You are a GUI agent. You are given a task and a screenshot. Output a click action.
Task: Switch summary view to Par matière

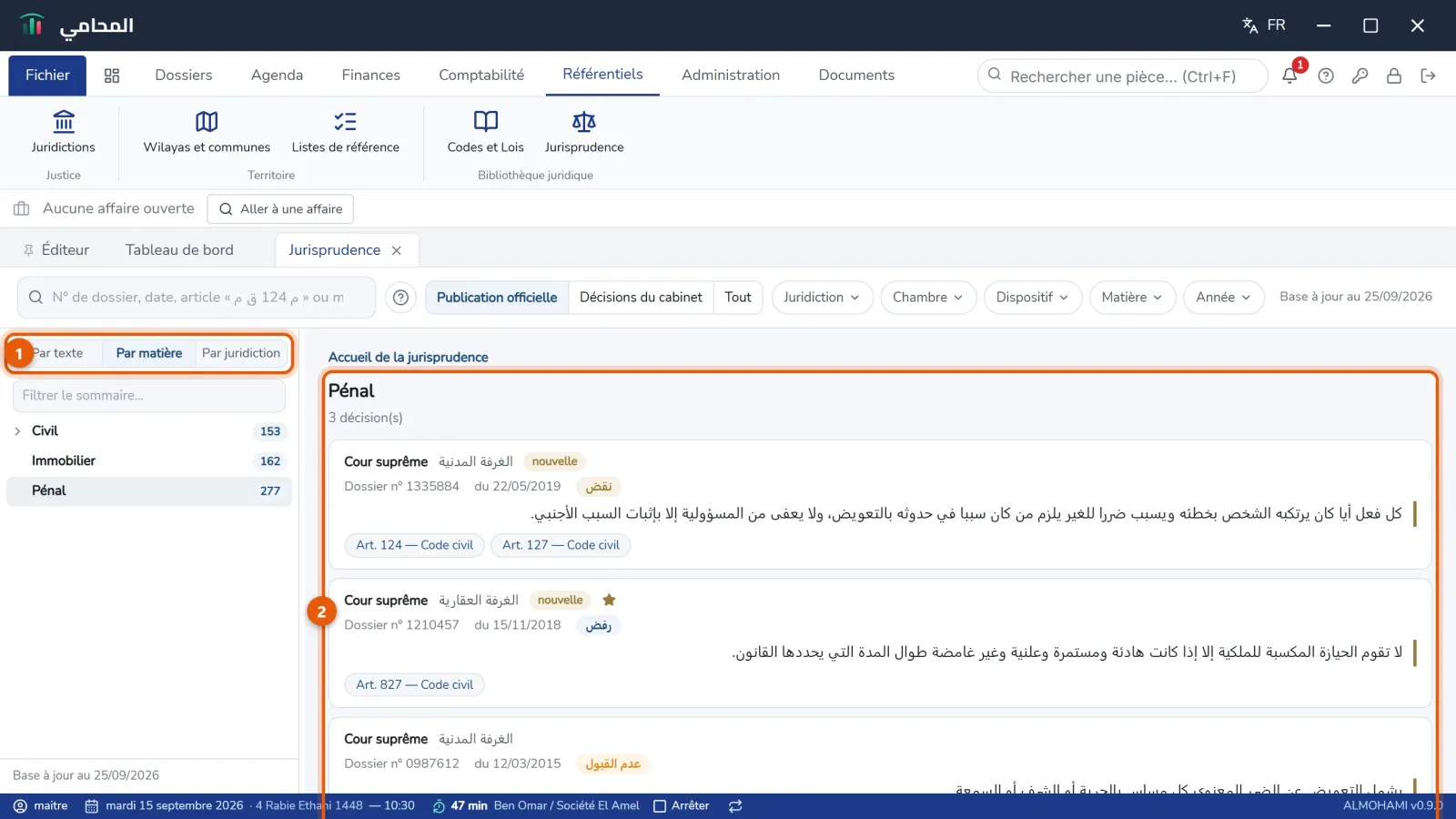pyautogui.click(x=149, y=353)
